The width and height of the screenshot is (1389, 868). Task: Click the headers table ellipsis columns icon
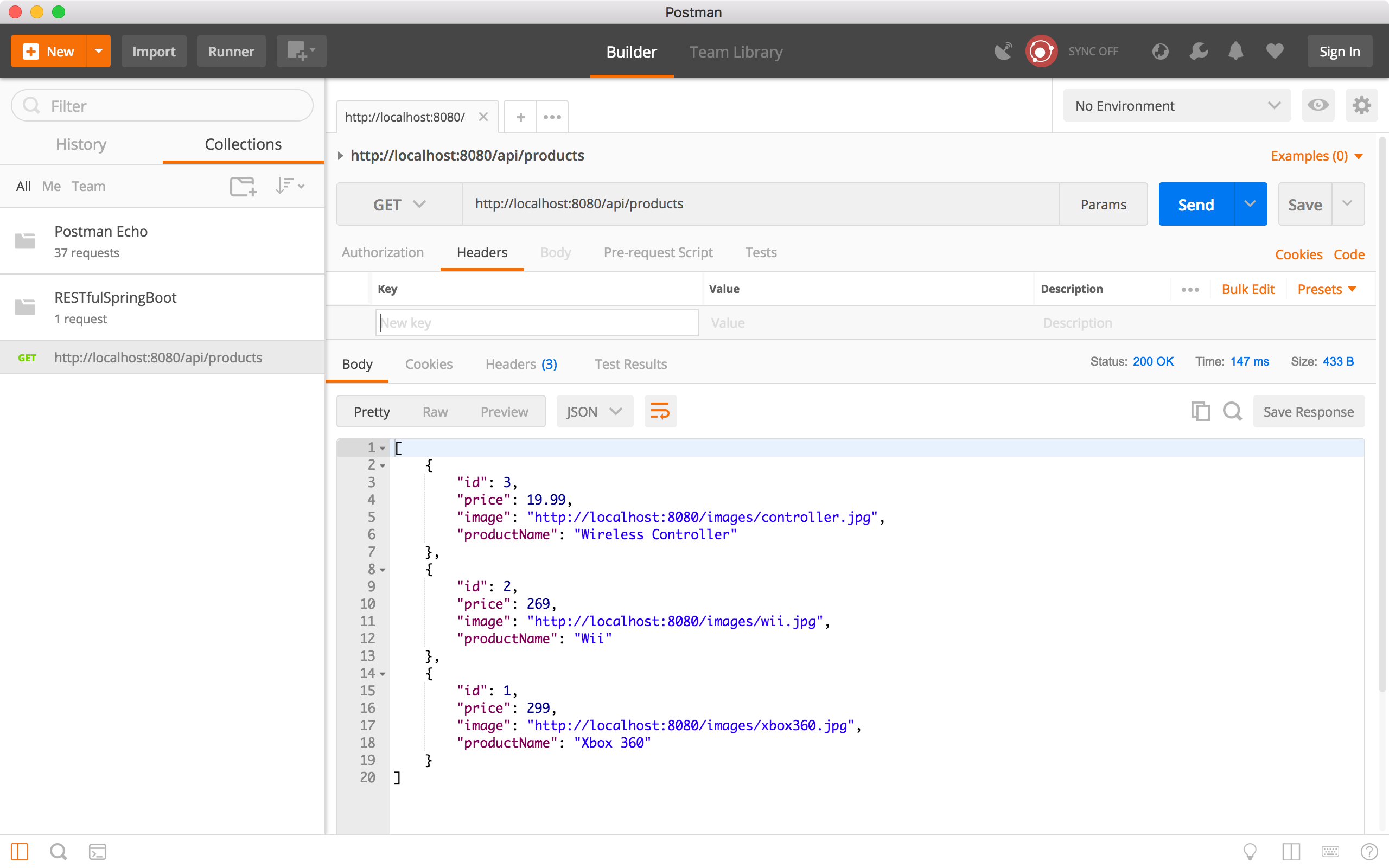coord(1190,289)
